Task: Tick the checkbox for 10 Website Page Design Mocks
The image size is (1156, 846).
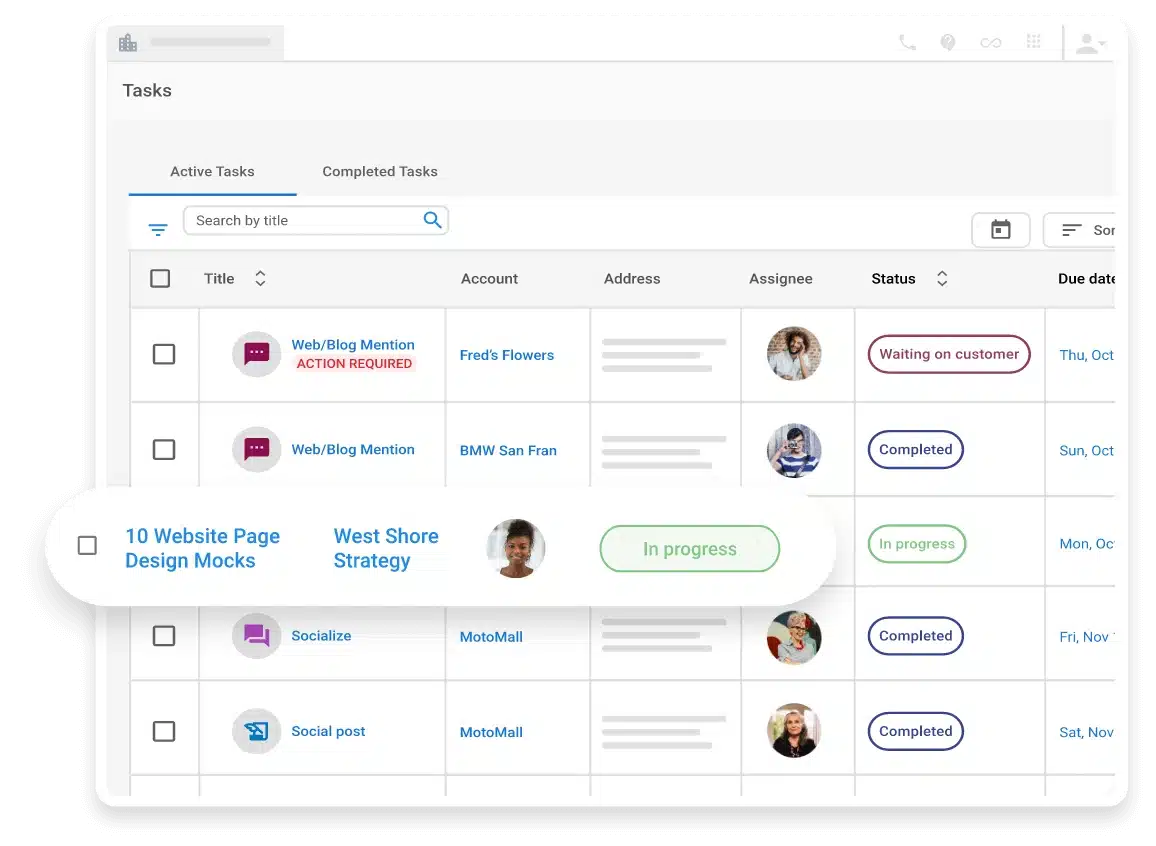Action: [87, 545]
